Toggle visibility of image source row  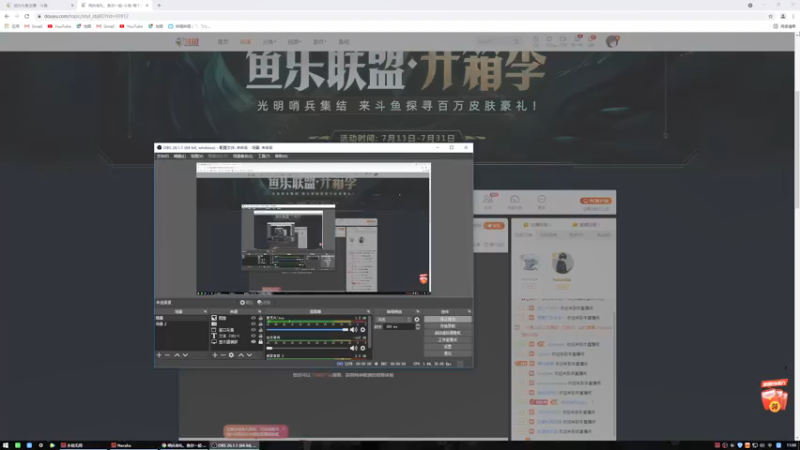253,318
